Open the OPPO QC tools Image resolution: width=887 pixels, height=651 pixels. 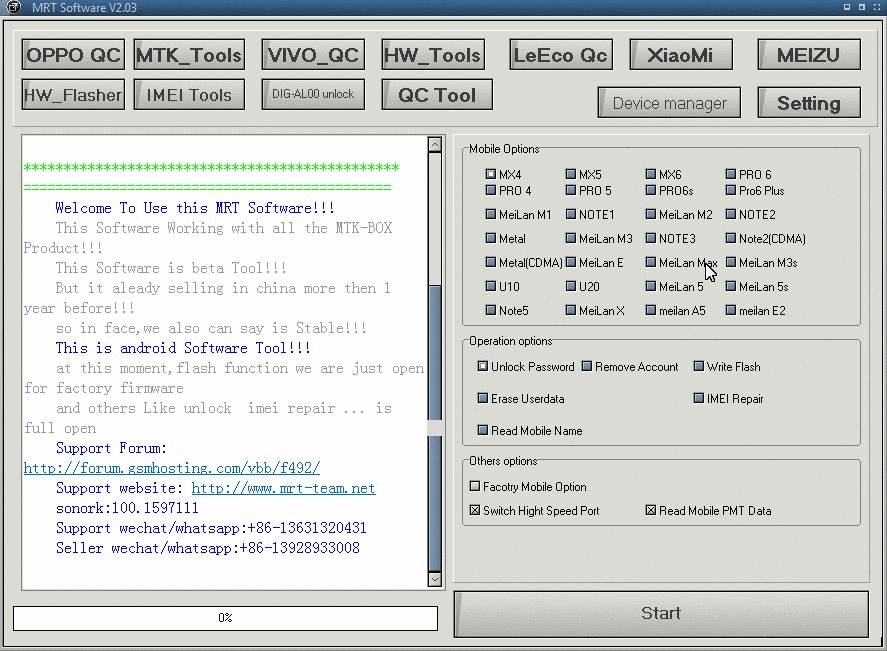(74, 55)
